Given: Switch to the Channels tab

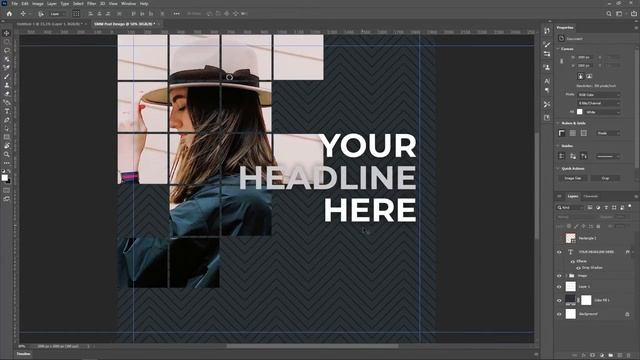Looking at the screenshot, I should click(590, 196).
